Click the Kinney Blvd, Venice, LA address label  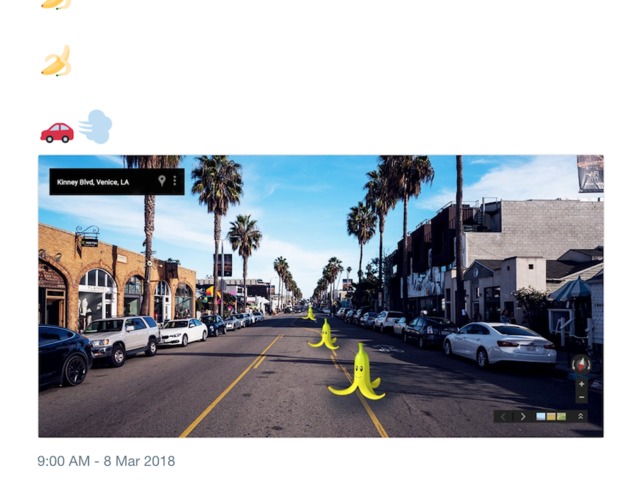(x=93, y=182)
